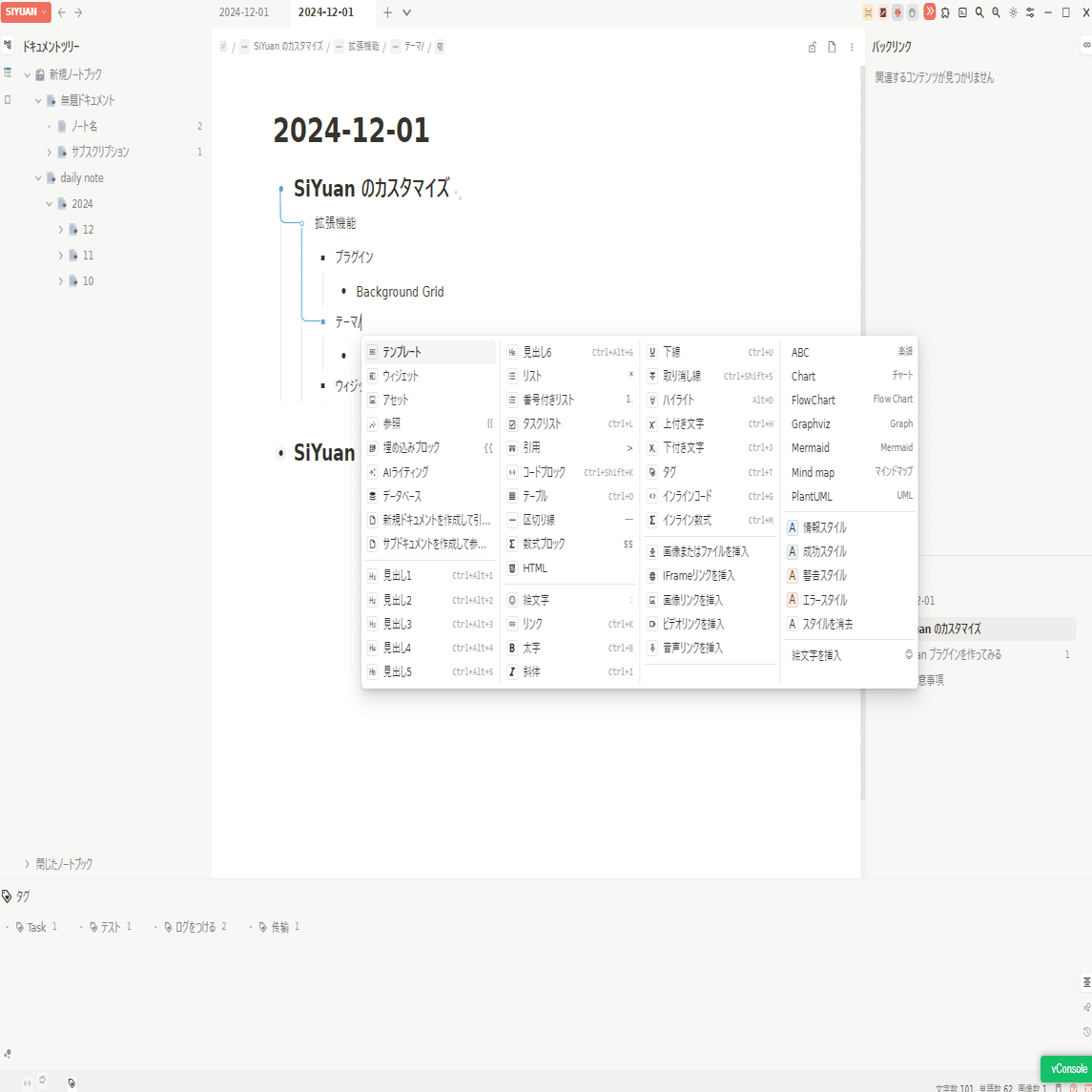Choose ウィジェット from the slash menu
The height and width of the screenshot is (1092, 1092).
430,376
